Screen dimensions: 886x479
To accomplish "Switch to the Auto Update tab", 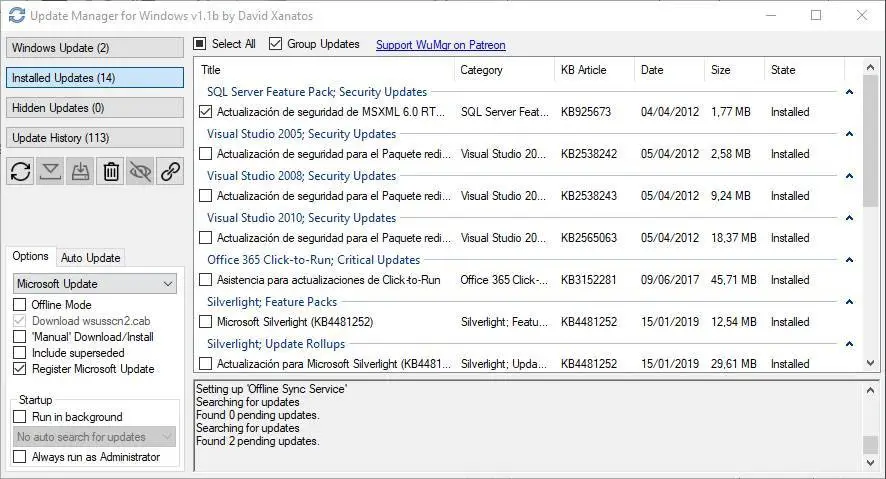I will (x=91, y=257).
